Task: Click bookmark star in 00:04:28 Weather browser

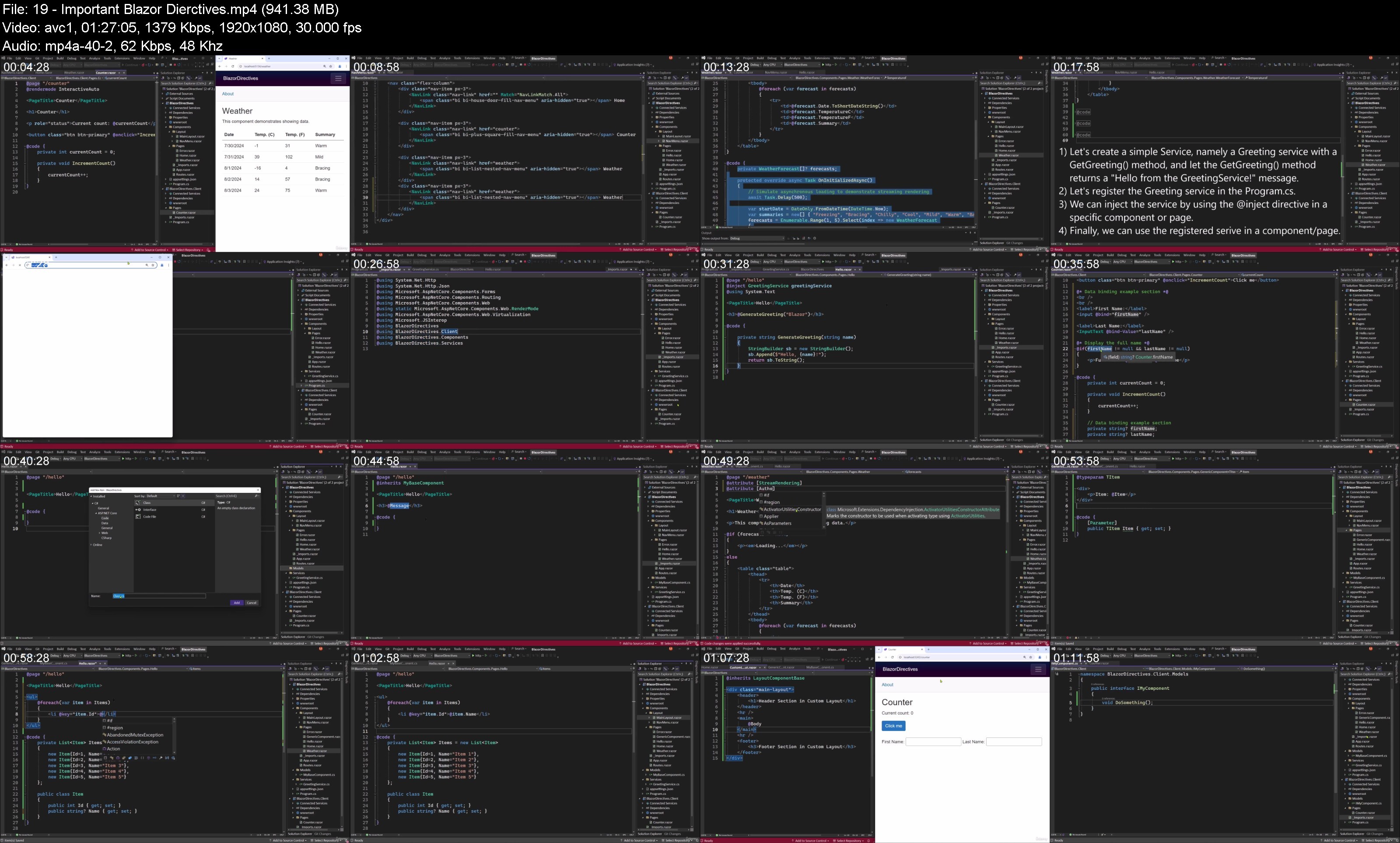Action: pos(332,67)
